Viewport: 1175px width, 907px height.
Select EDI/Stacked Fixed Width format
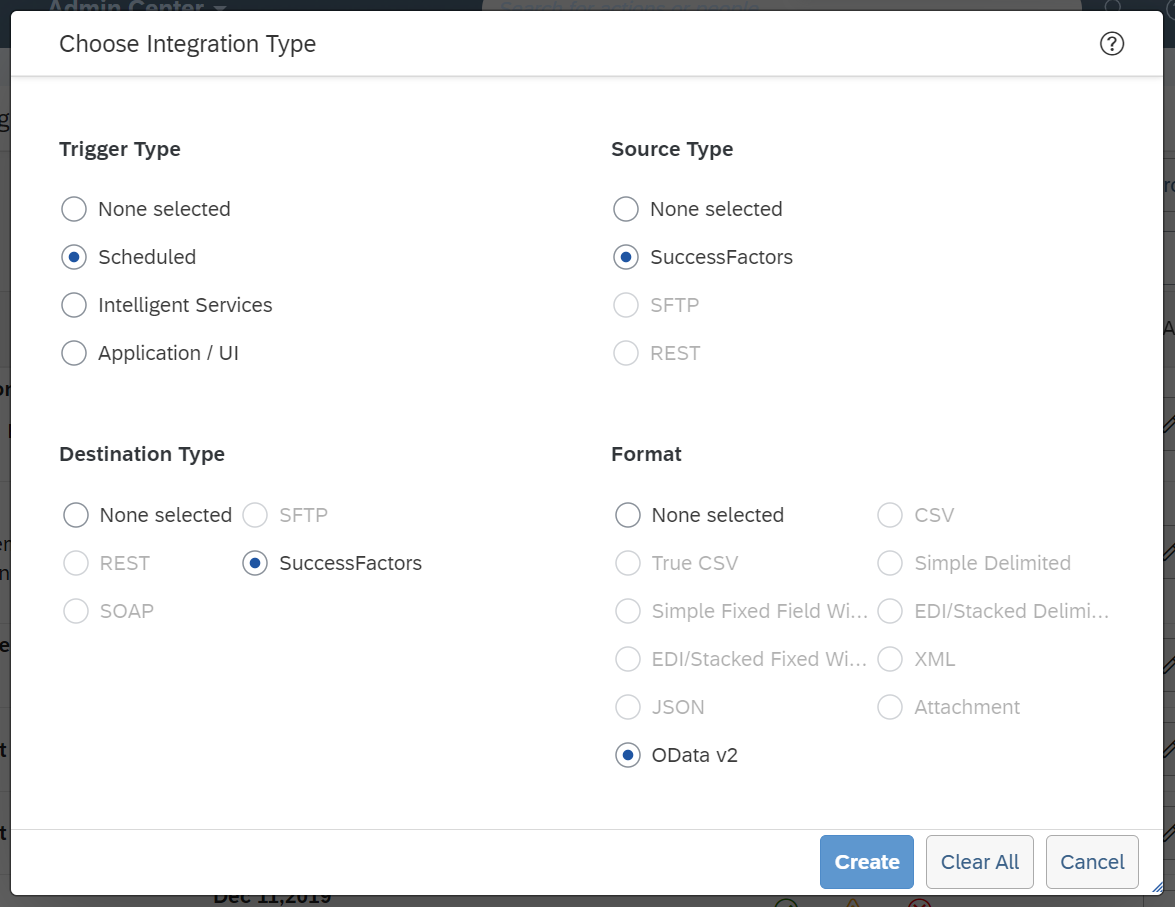627,659
